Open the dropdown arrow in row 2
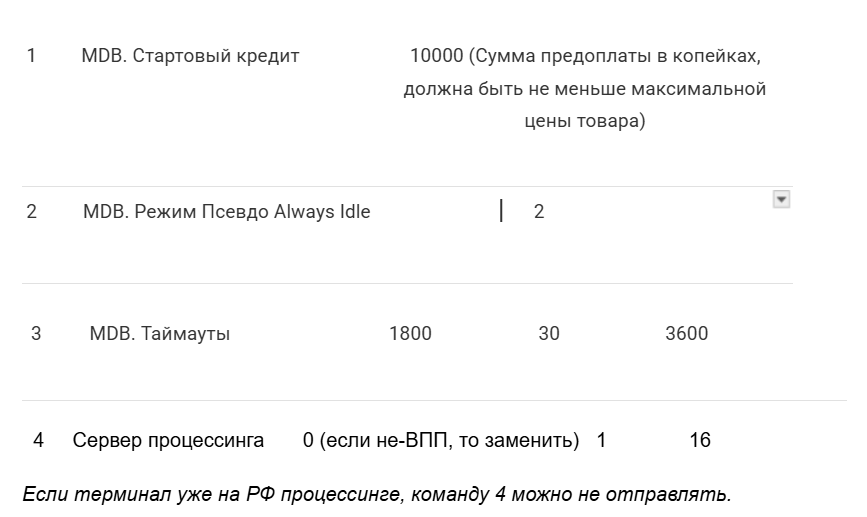 point(781,200)
